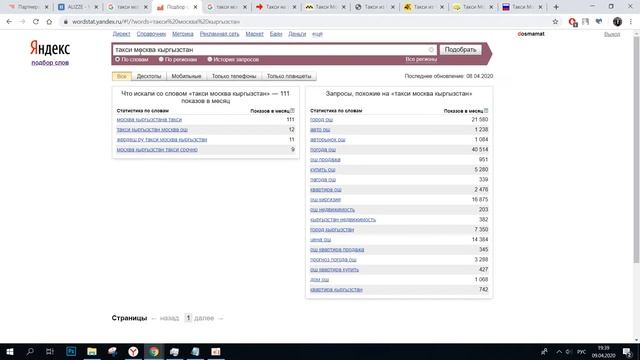
Task: Open the Chrome profile avatar
Action: click(x=617, y=22)
